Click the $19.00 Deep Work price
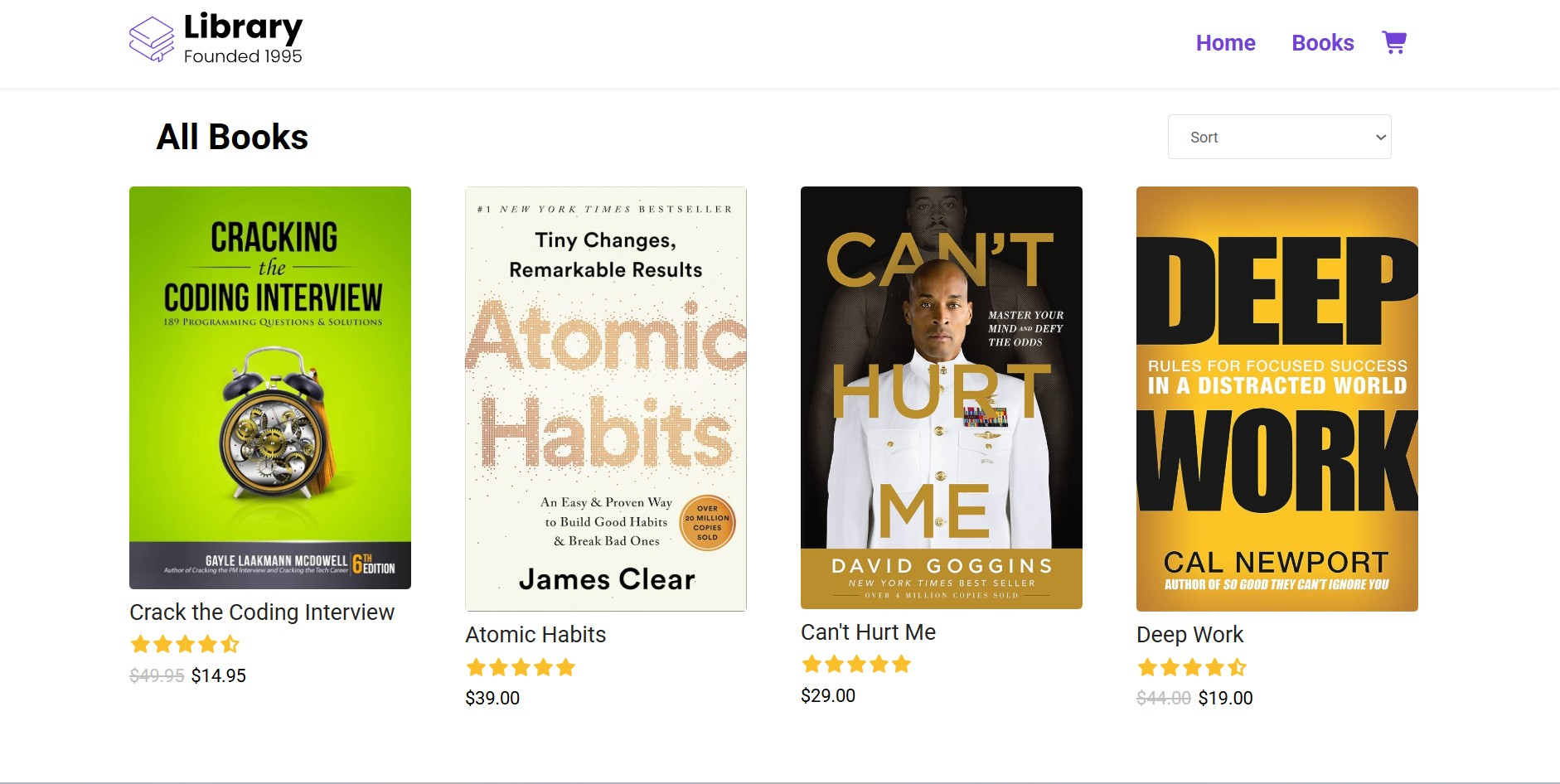The image size is (1560, 784). pos(1225,698)
